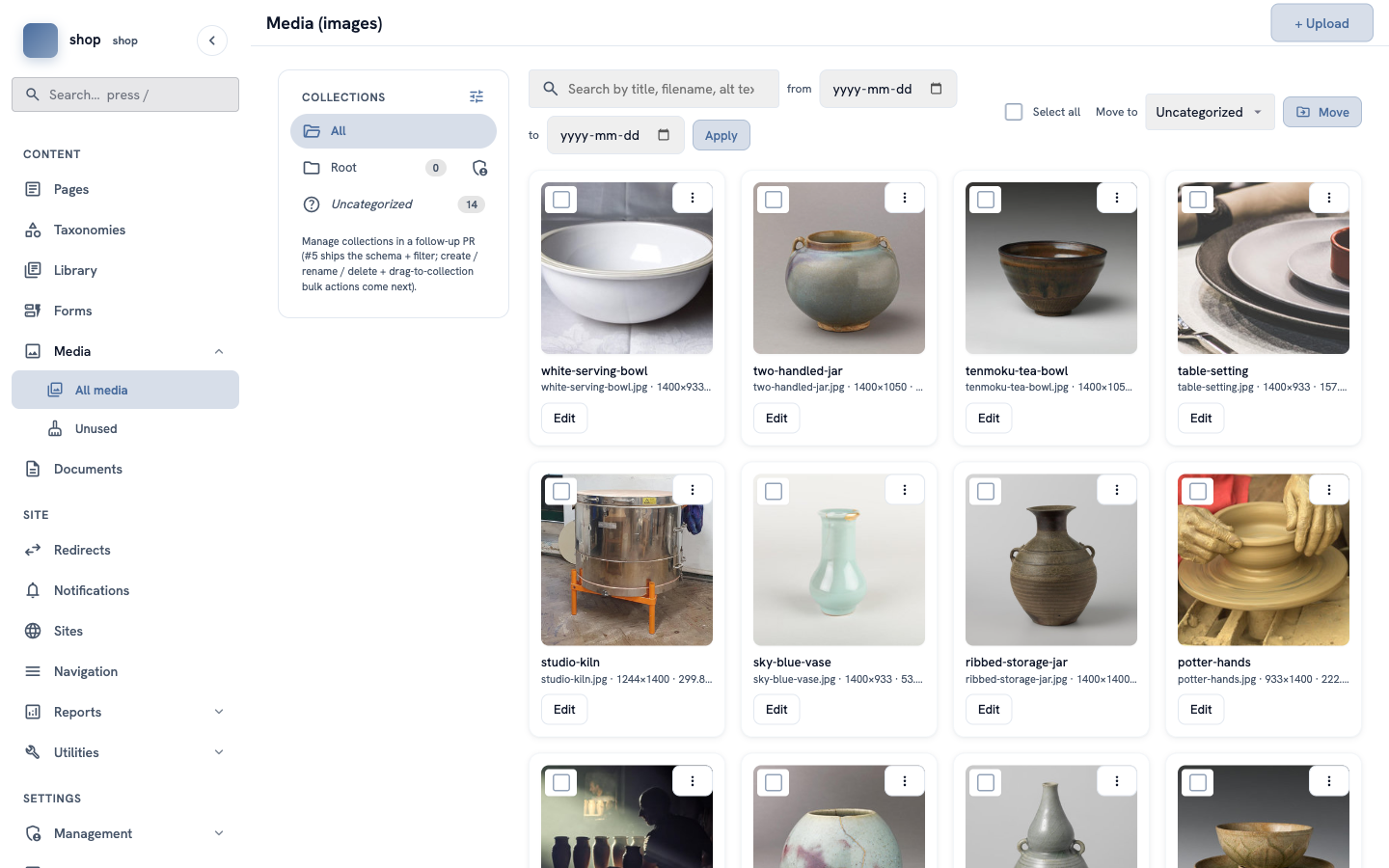Open calendar picker in 'from' date field
The height and width of the screenshot is (868, 1389).
tap(936, 89)
